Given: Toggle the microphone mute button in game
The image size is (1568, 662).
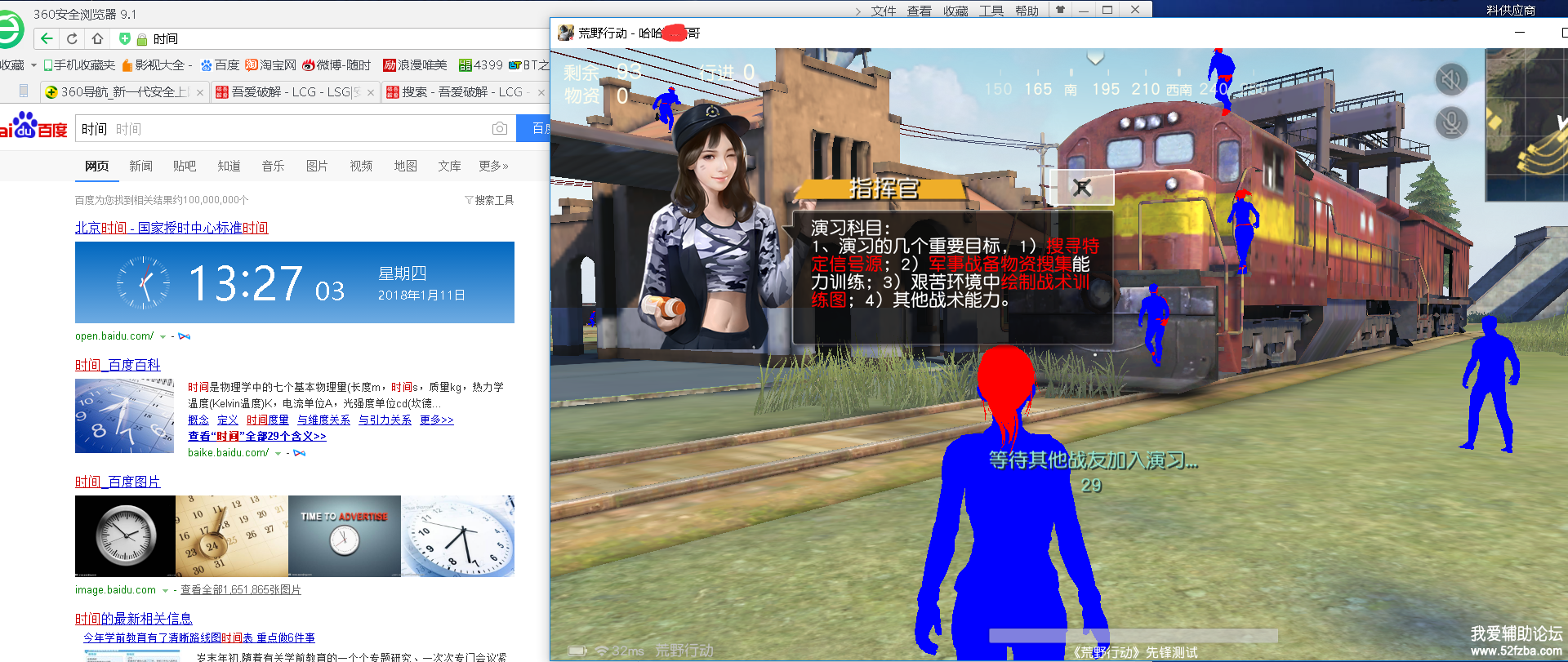Looking at the screenshot, I should point(1451,122).
